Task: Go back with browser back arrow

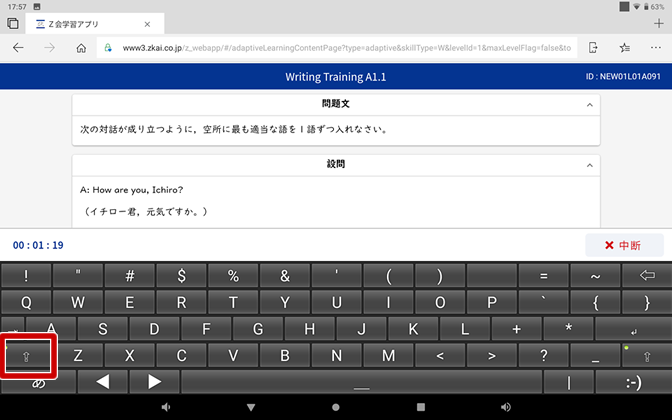Action: click(18, 48)
